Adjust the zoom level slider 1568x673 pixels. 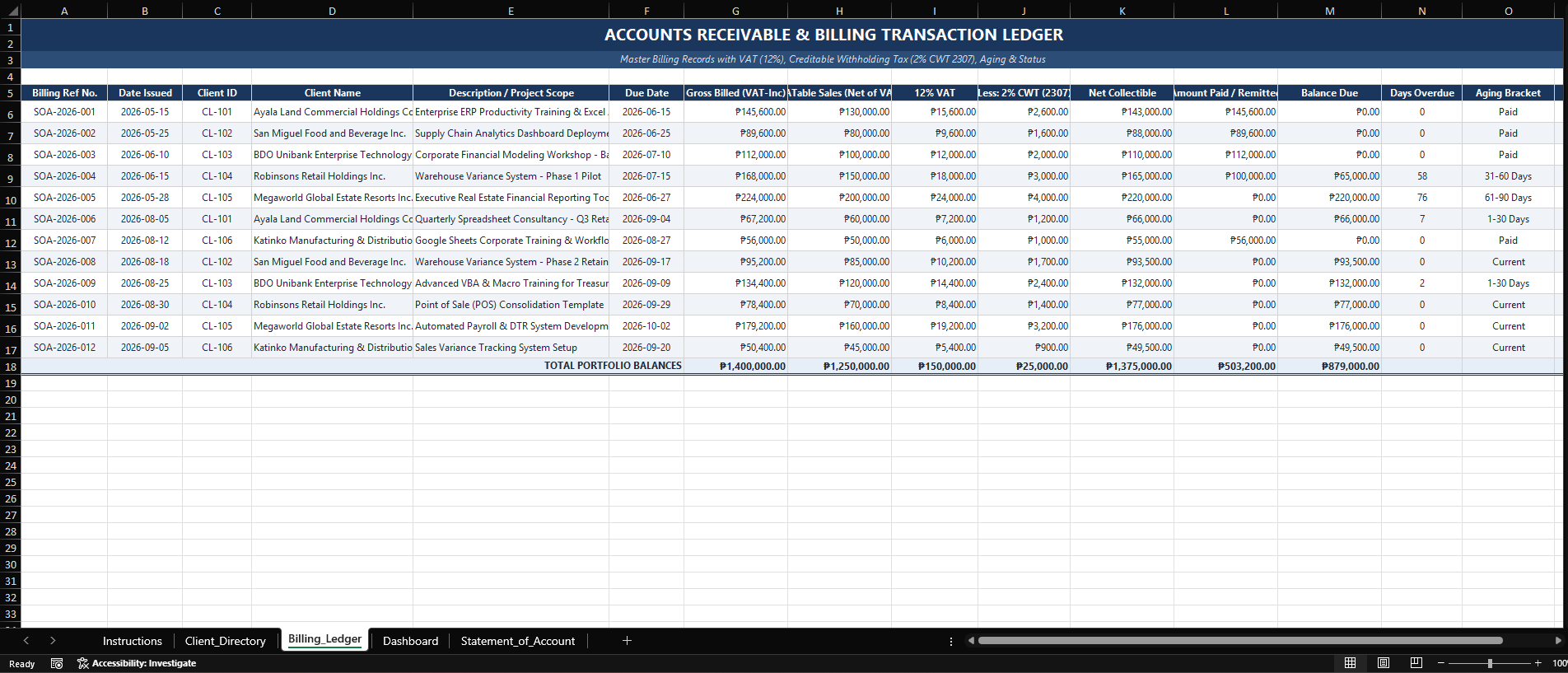coord(1490,663)
